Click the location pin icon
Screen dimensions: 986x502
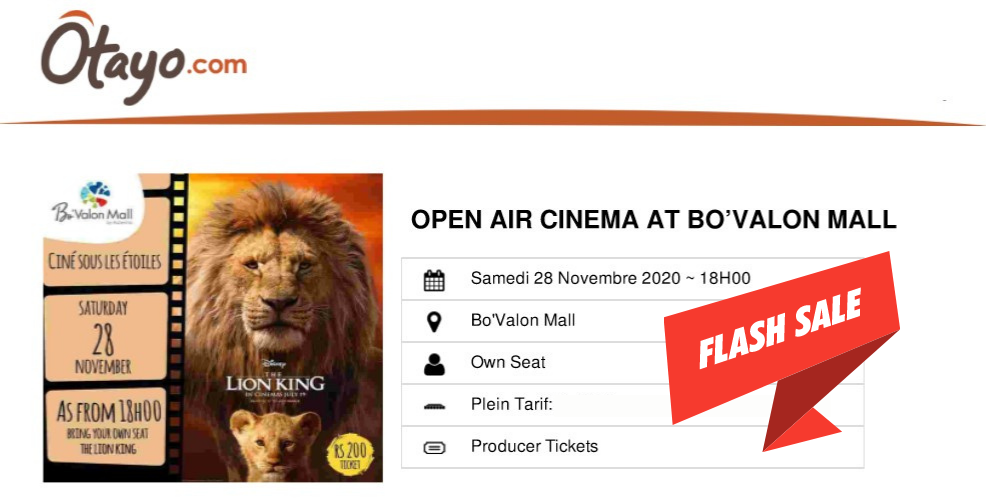434,321
